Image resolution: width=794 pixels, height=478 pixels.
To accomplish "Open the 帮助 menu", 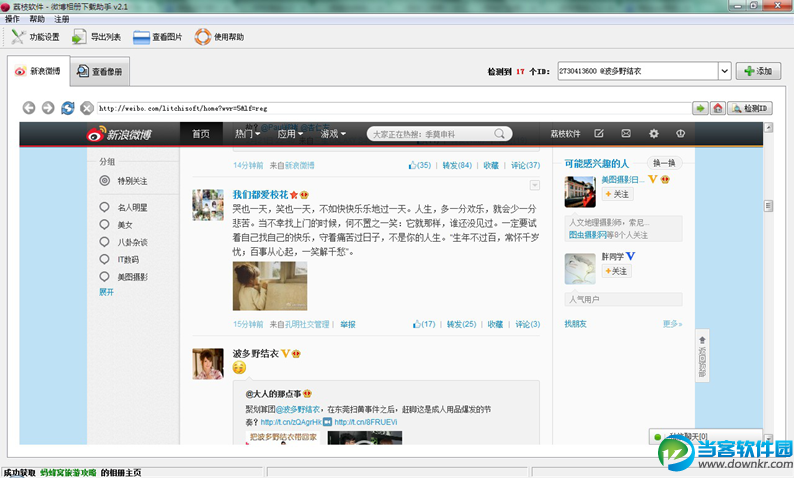I will 37,19.
